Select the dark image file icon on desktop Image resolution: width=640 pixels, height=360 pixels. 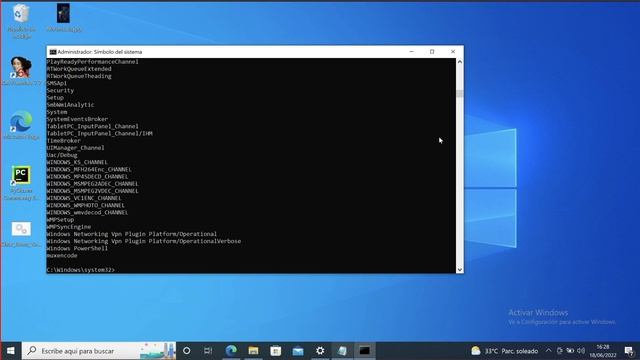(63, 13)
